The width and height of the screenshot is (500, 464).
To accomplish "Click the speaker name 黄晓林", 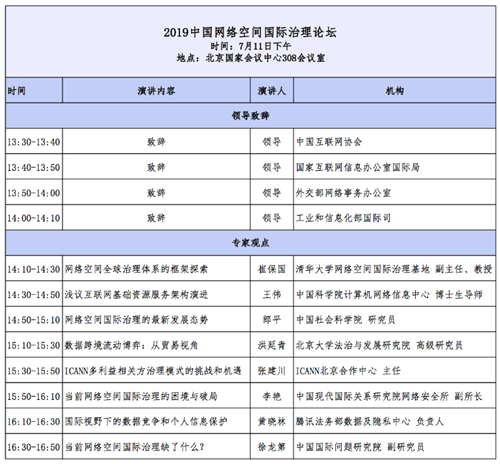I will (272, 422).
